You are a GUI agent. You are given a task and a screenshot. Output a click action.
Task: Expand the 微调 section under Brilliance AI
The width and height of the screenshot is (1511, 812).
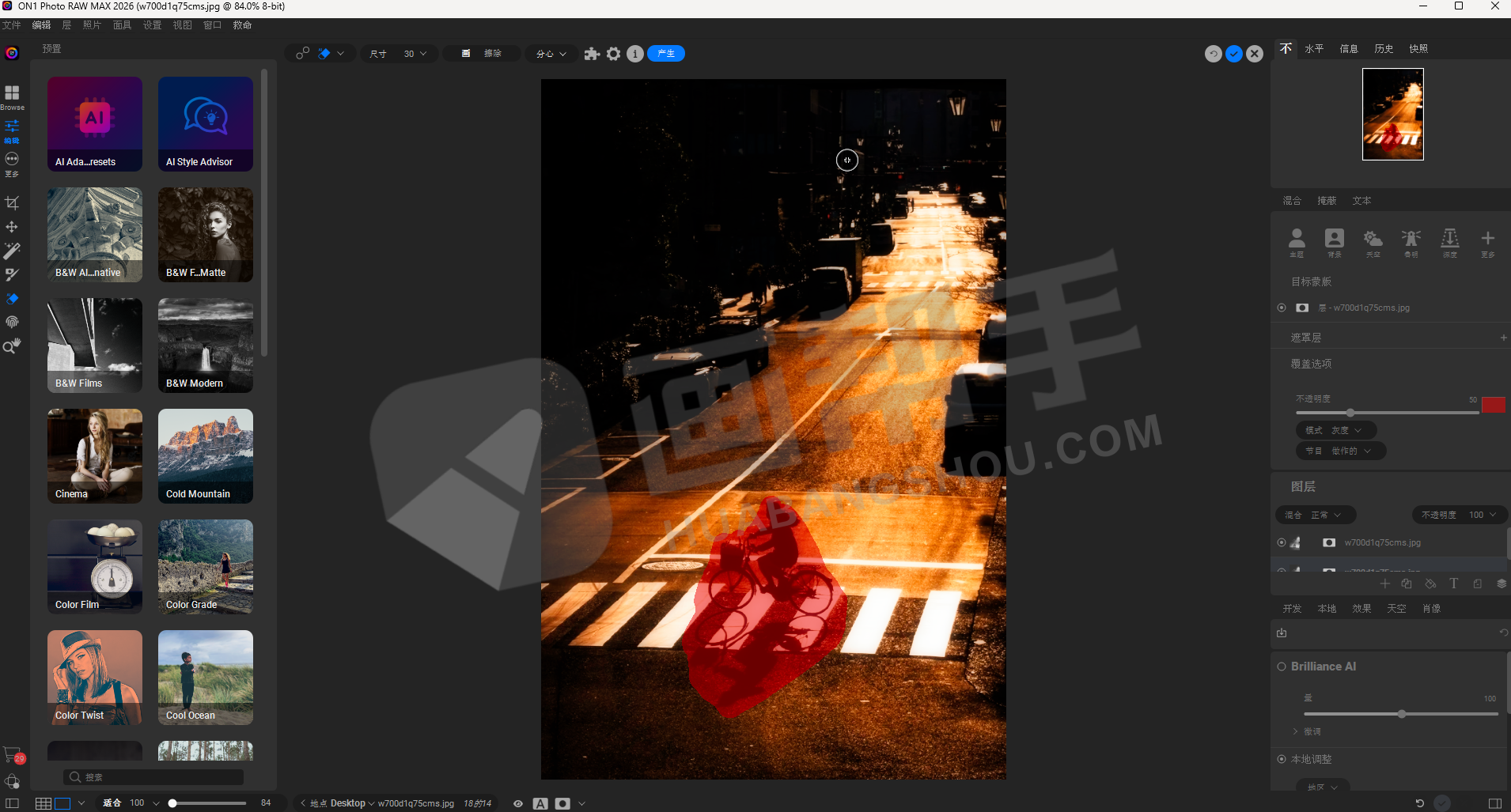click(x=1296, y=731)
